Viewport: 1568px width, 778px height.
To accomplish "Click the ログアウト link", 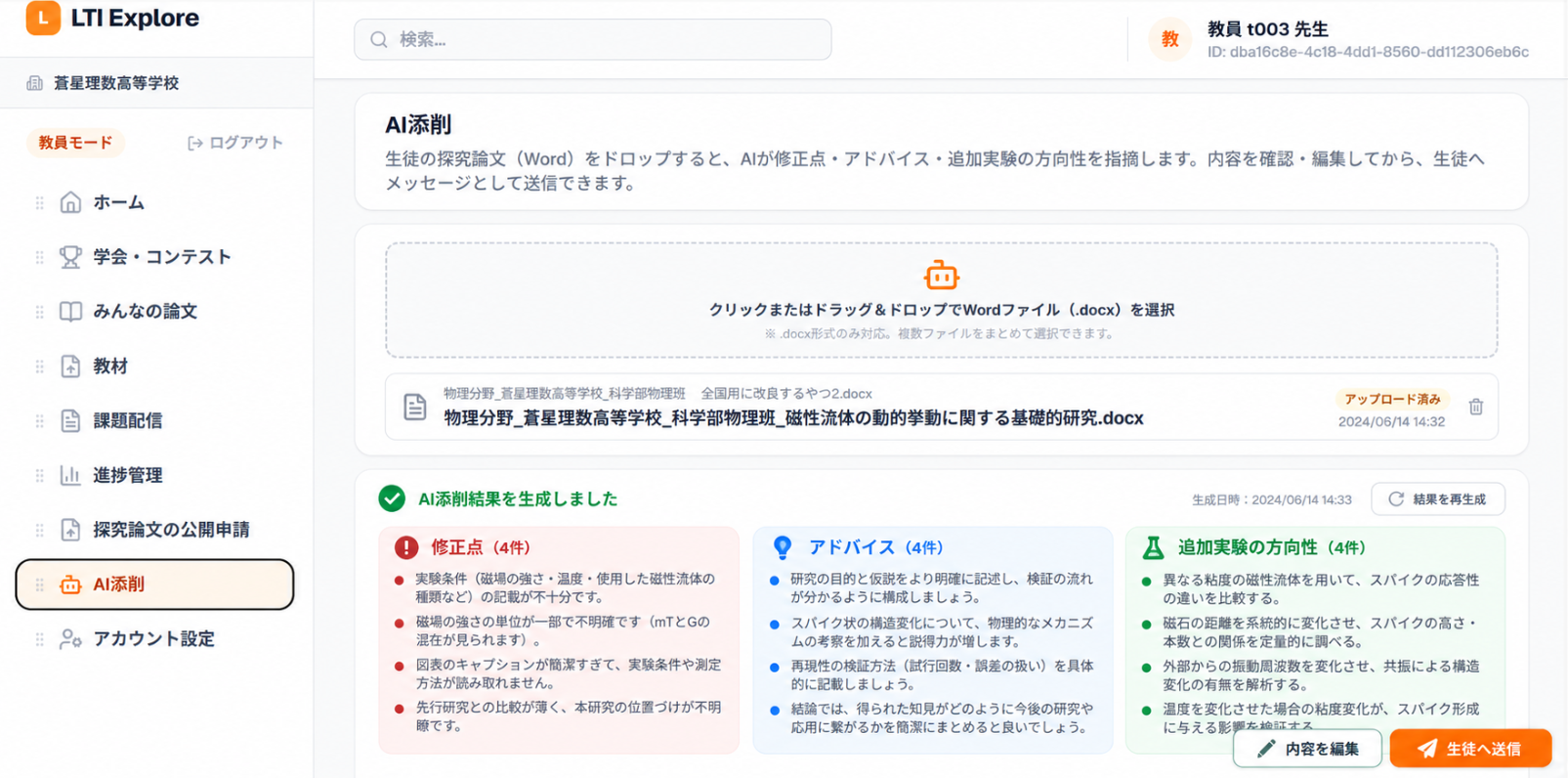I will (x=234, y=143).
